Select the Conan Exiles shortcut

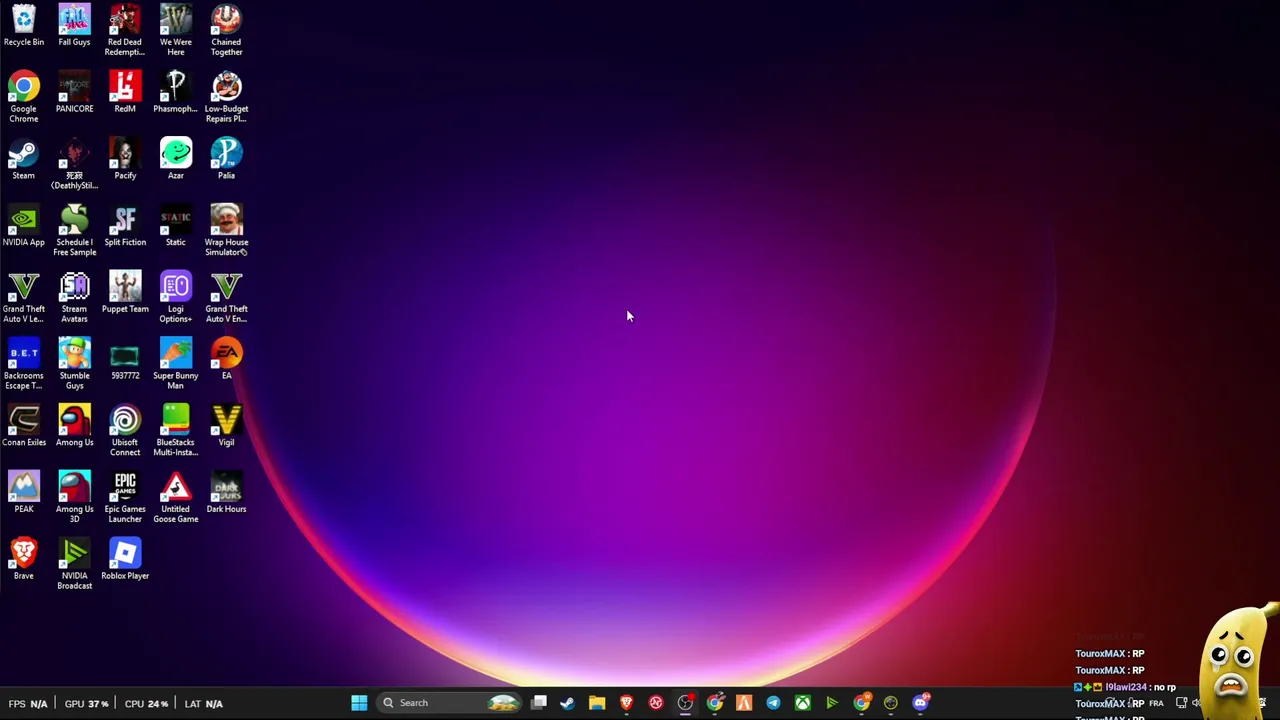[x=23, y=427]
